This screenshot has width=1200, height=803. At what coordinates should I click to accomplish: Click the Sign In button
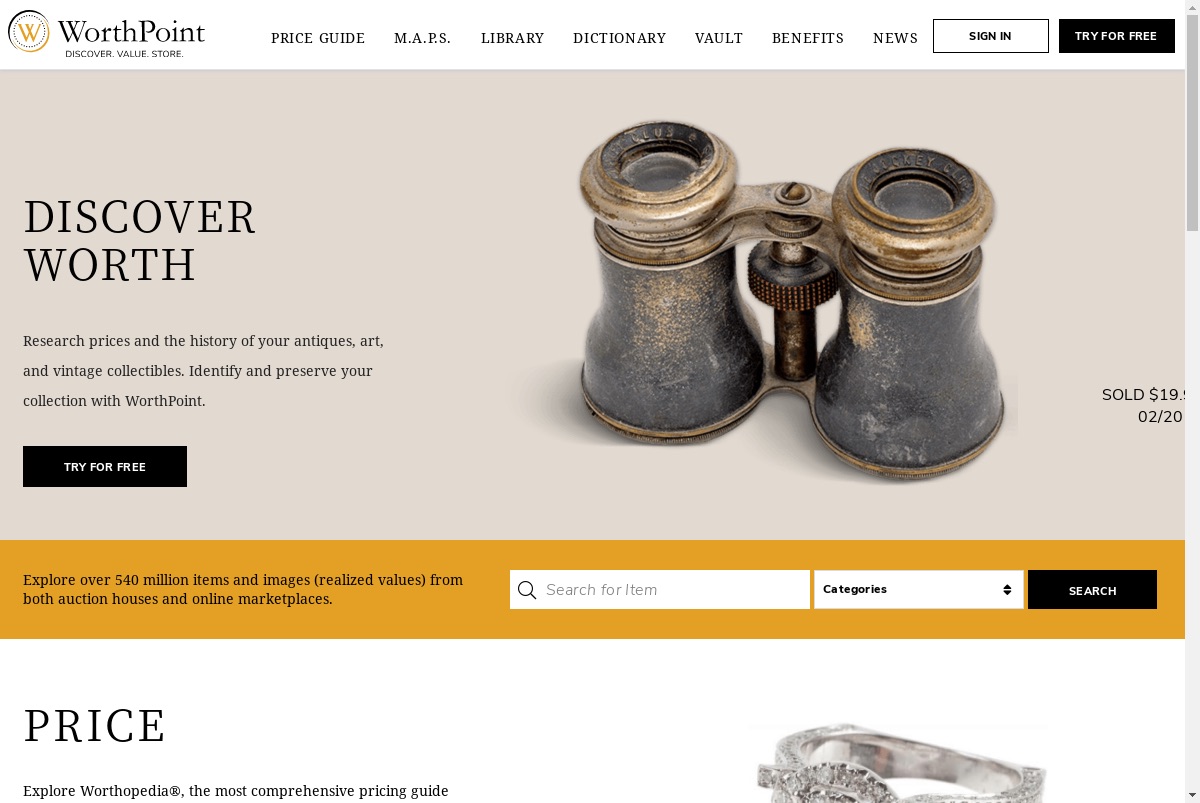(991, 36)
